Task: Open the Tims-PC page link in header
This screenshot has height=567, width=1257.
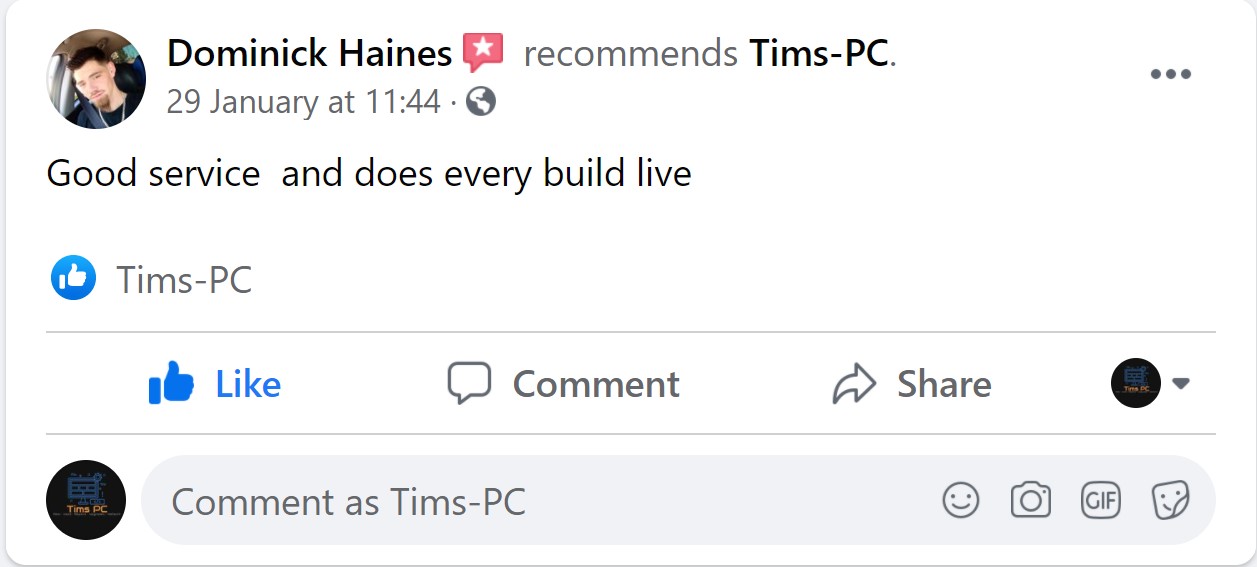Action: (x=819, y=53)
